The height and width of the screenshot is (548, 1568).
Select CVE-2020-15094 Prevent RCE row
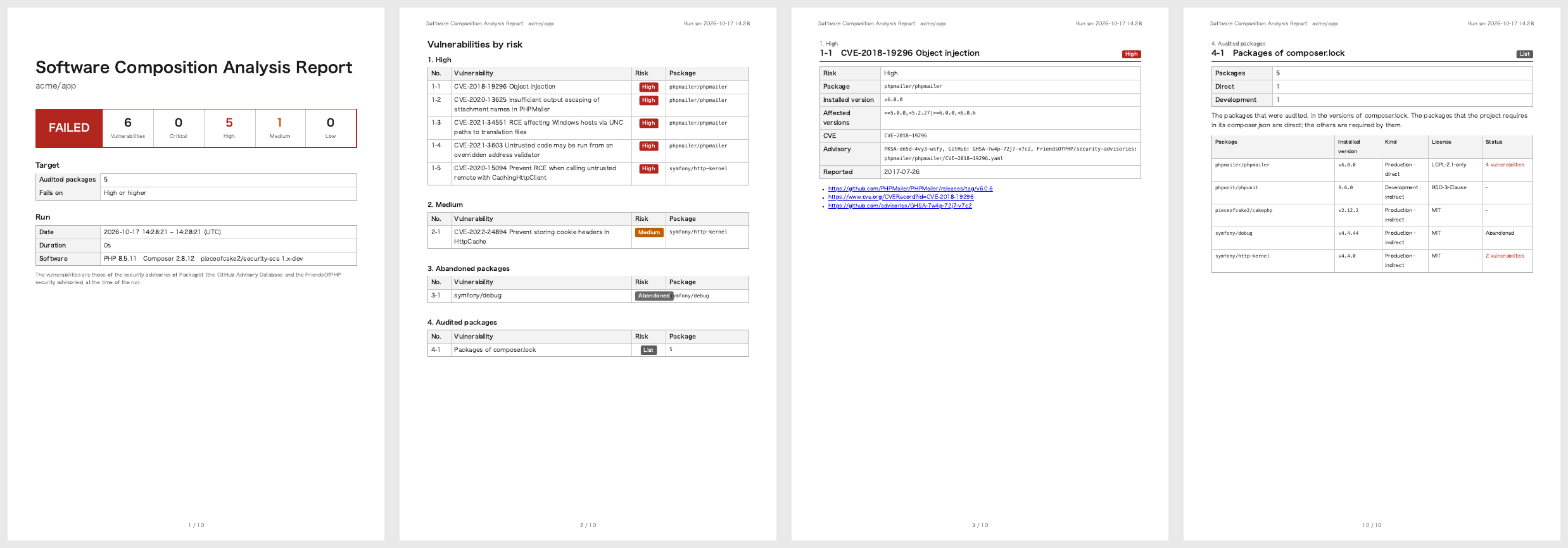point(588,173)
